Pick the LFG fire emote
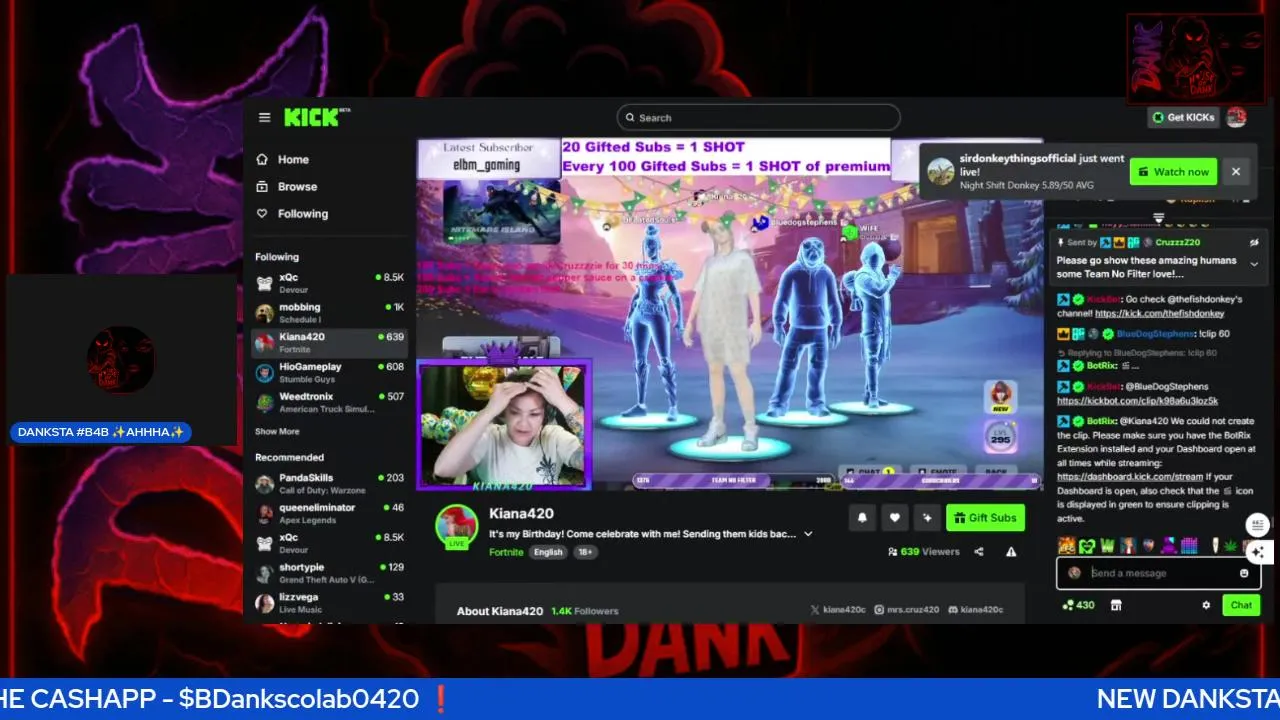The height and width of the screenshot is (720, 1280). coord(1066,546)
